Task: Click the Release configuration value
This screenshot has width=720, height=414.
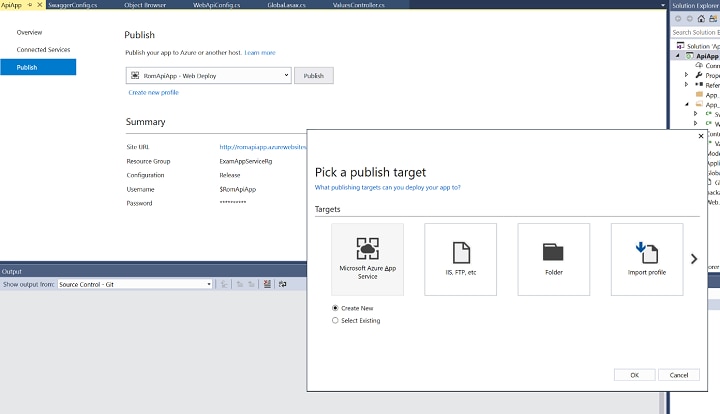Action: pos(230,175)
